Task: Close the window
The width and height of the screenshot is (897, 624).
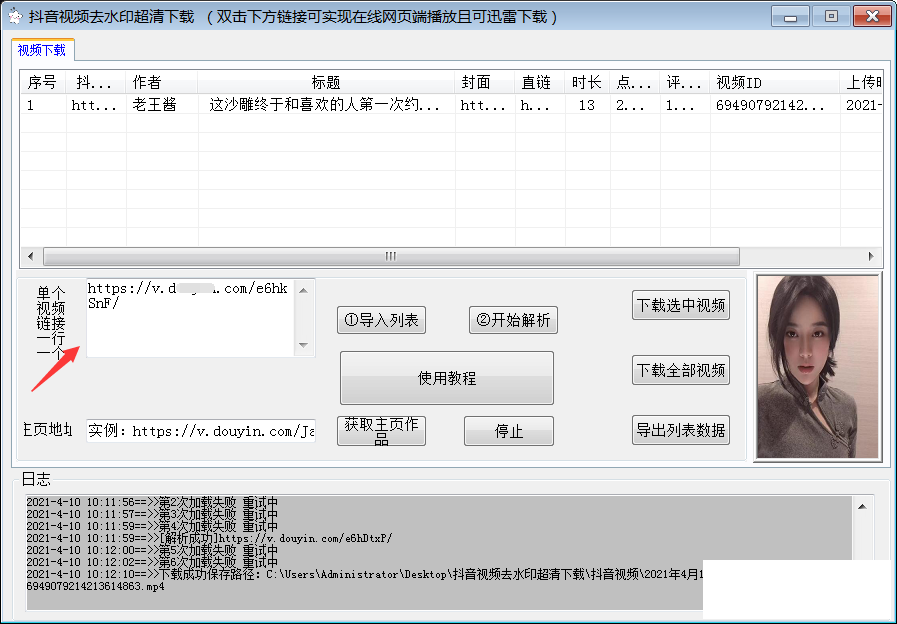Action: [x=872, y=17]
